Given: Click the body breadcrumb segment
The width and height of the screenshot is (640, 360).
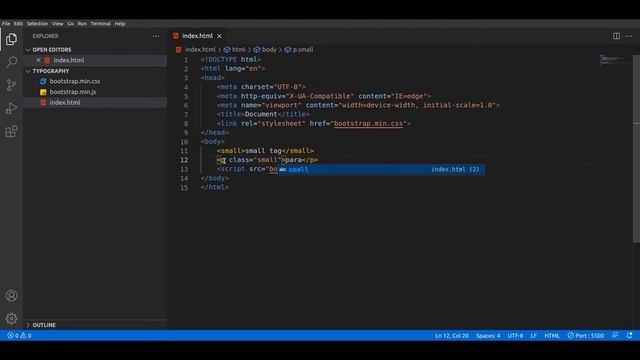Looking at the screenshot, I should pos(269,49).
